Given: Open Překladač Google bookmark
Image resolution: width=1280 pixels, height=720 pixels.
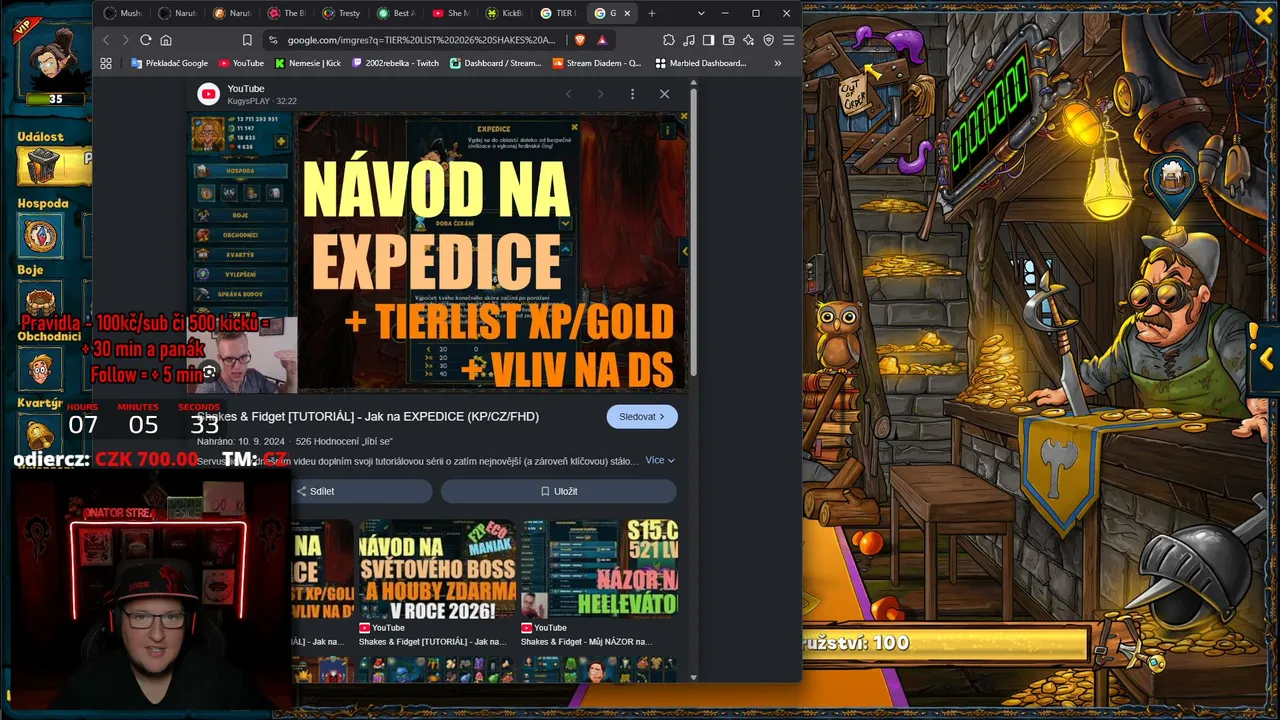Looking at the screenshot, I should coord(170,63).
